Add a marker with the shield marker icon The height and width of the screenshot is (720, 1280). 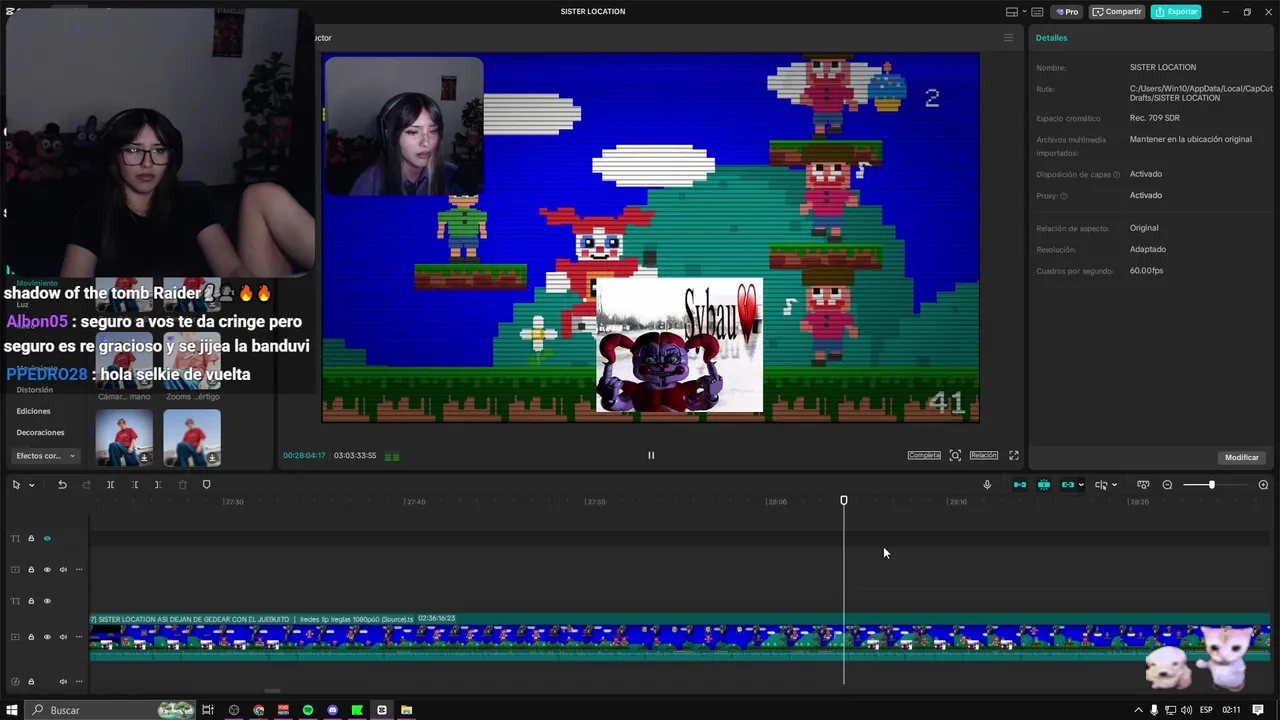coord(206,485)
